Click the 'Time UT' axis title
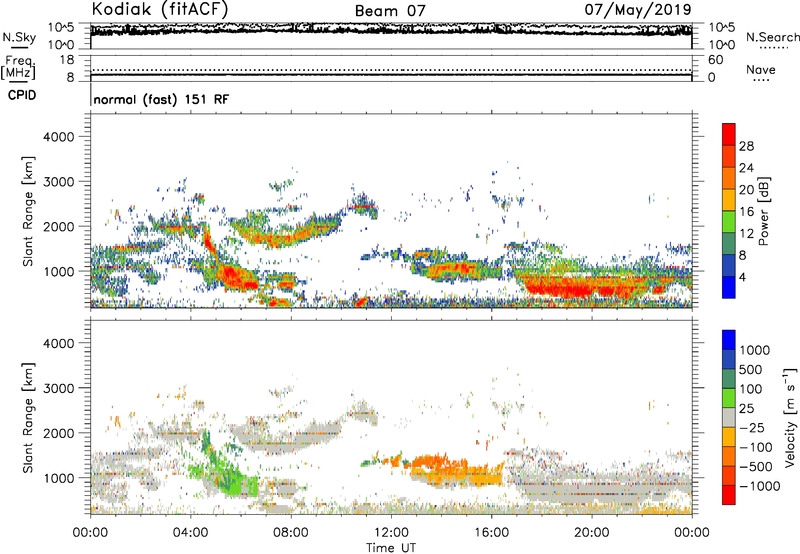The width and height of the screenshot is (800, 554). pyautogui.click(x=391, y=548)
